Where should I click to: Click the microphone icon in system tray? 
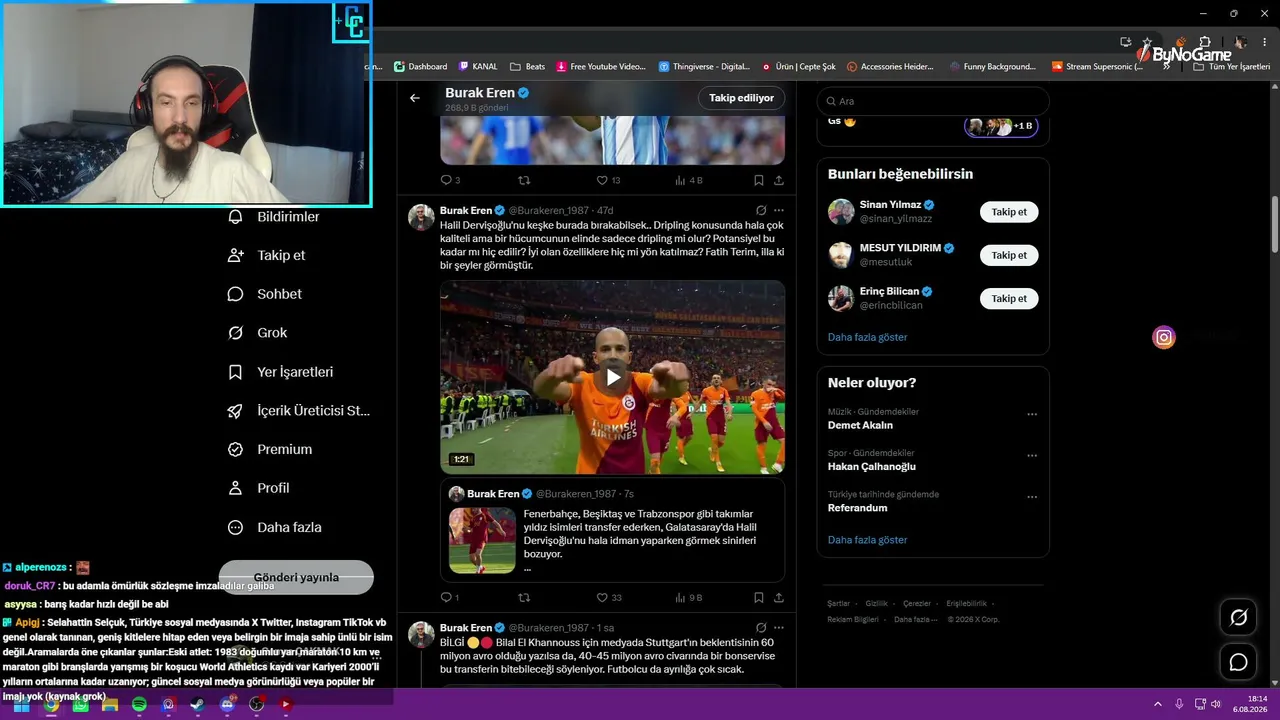point(1179,704)
